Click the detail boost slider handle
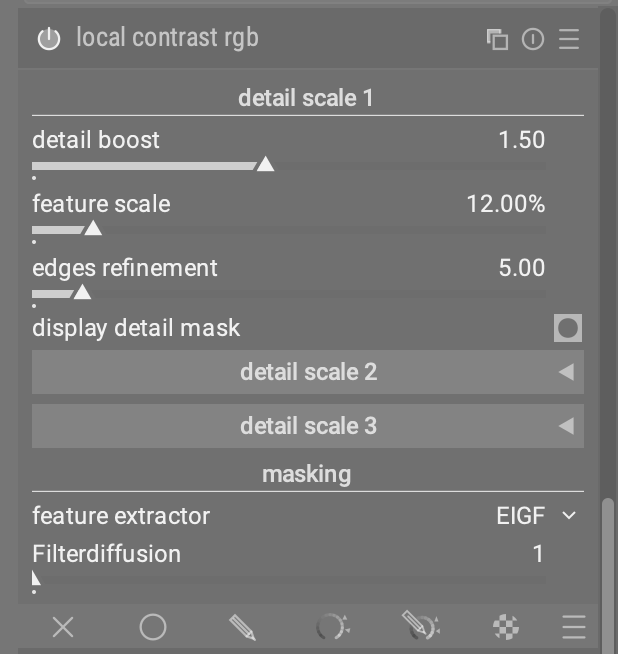Screen dimensions: 618x654 pos(265,164)
